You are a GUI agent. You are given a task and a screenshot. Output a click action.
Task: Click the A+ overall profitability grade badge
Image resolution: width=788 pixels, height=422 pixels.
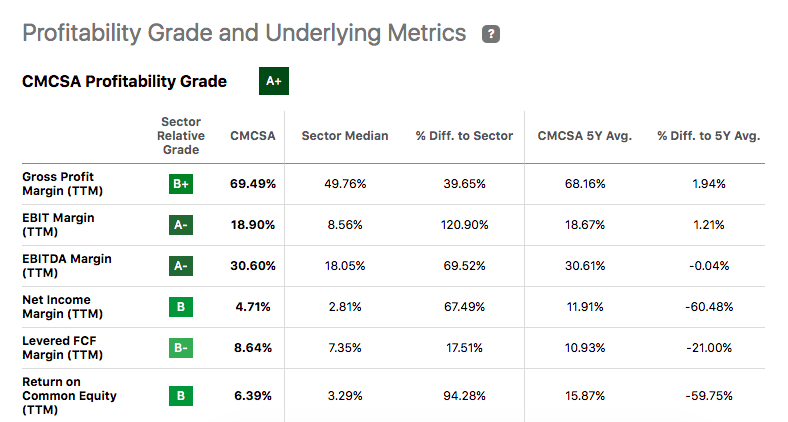[273, 82]
